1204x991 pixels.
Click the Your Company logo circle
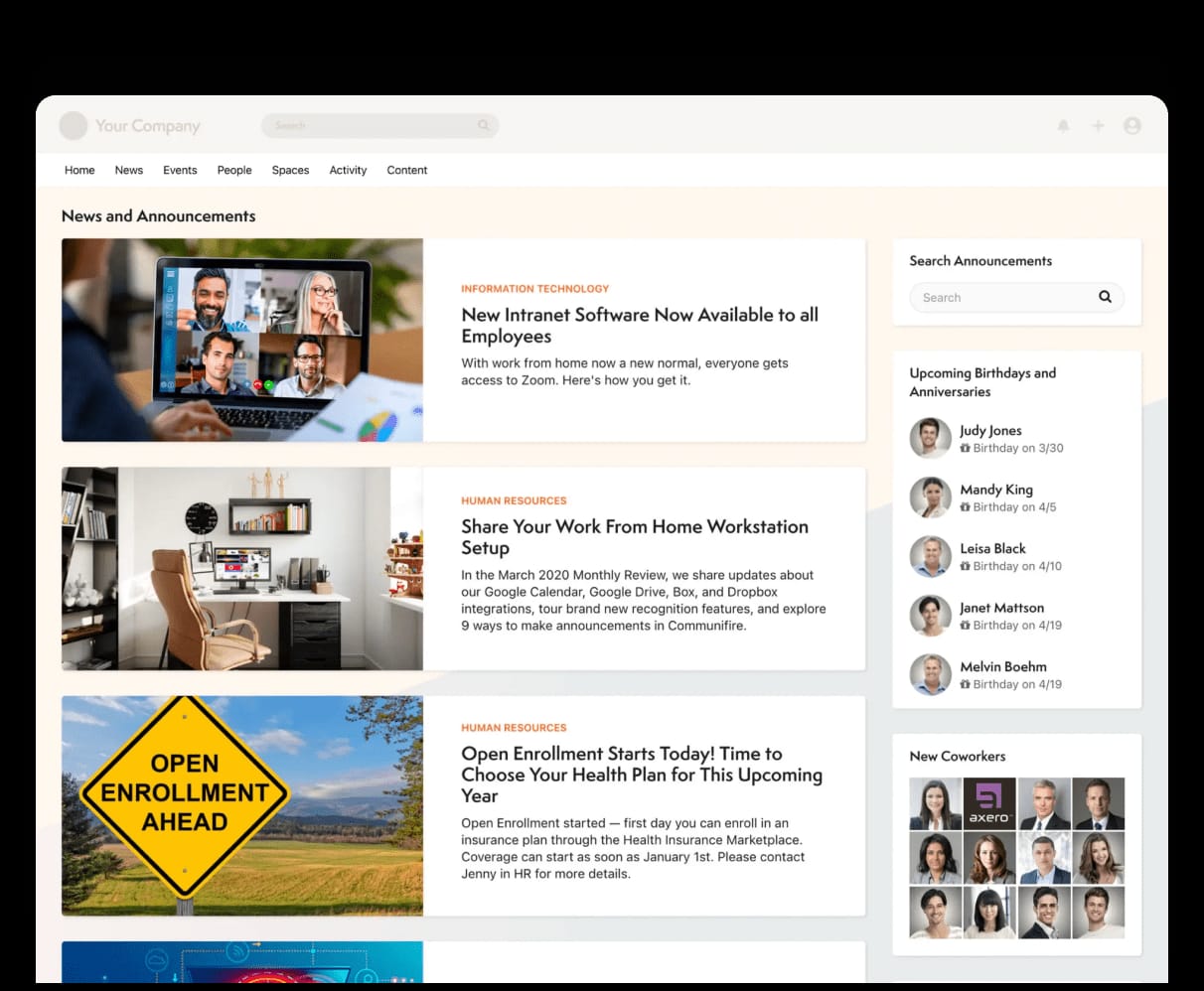pyautogui.click(x=74, y=126)
